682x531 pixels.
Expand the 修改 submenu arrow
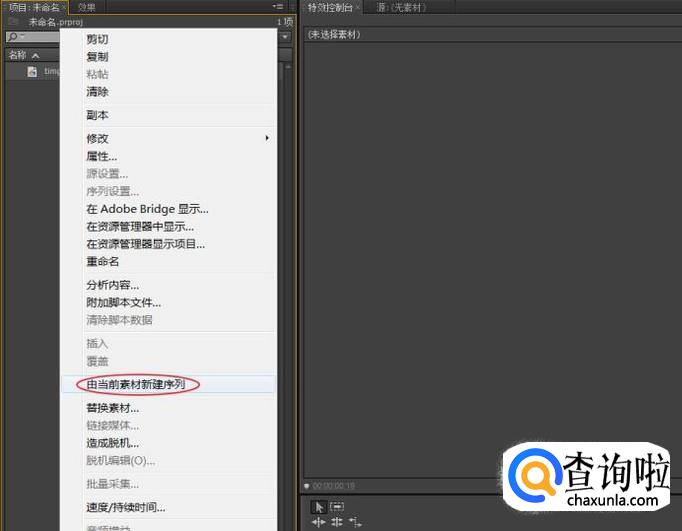[267, 138]
